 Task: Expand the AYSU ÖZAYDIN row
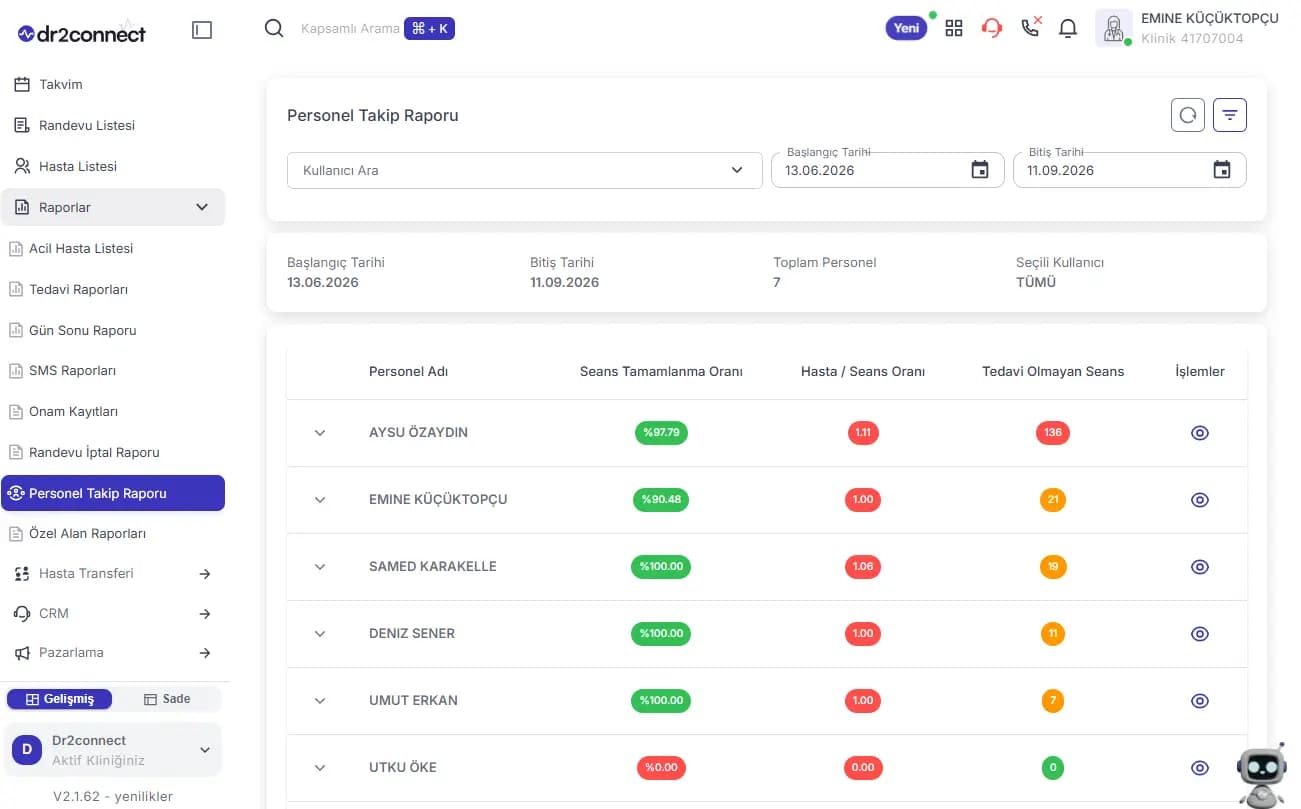(x=320, y=433)
